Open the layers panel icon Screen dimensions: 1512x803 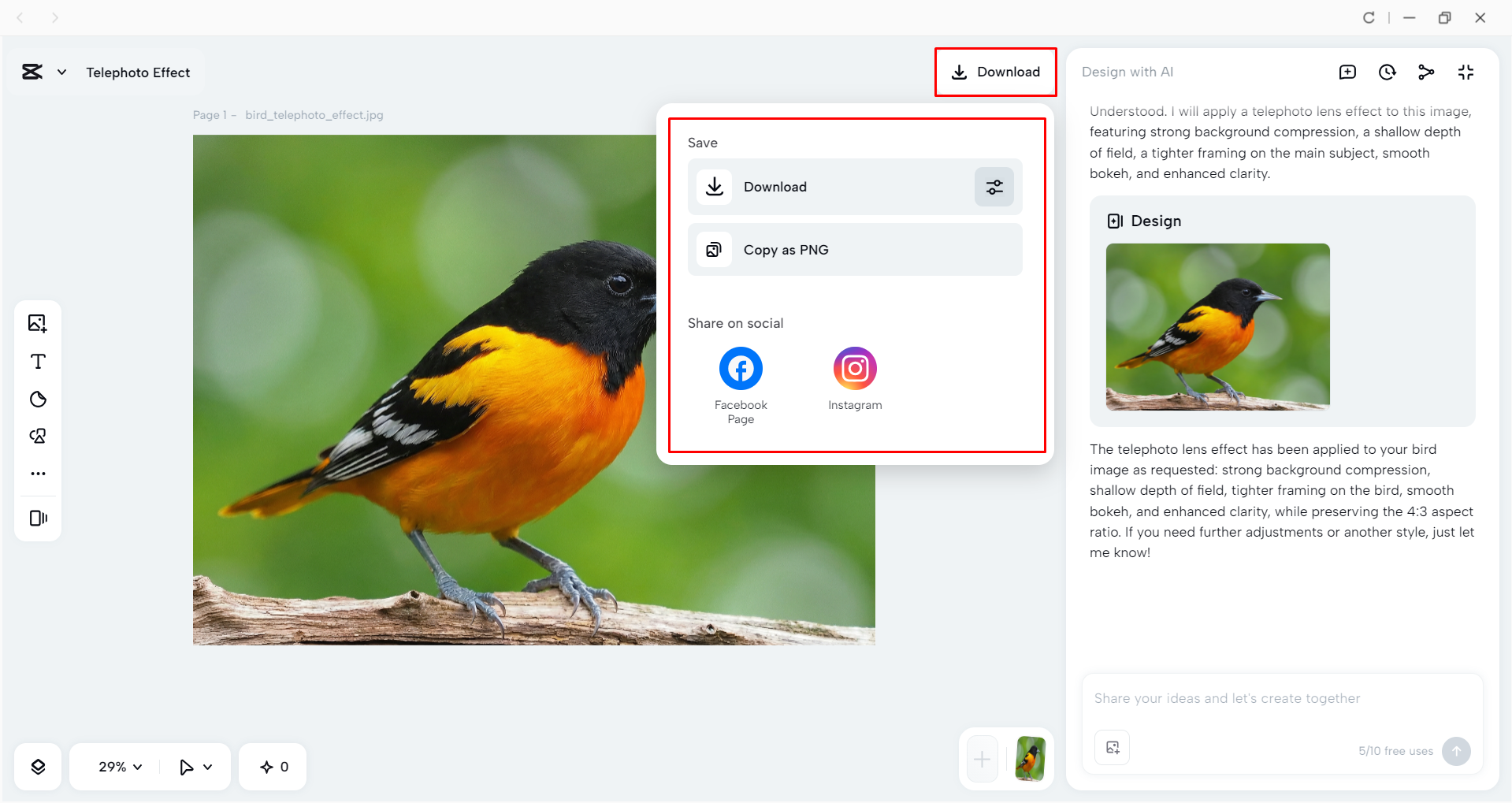tap(38, 767)
